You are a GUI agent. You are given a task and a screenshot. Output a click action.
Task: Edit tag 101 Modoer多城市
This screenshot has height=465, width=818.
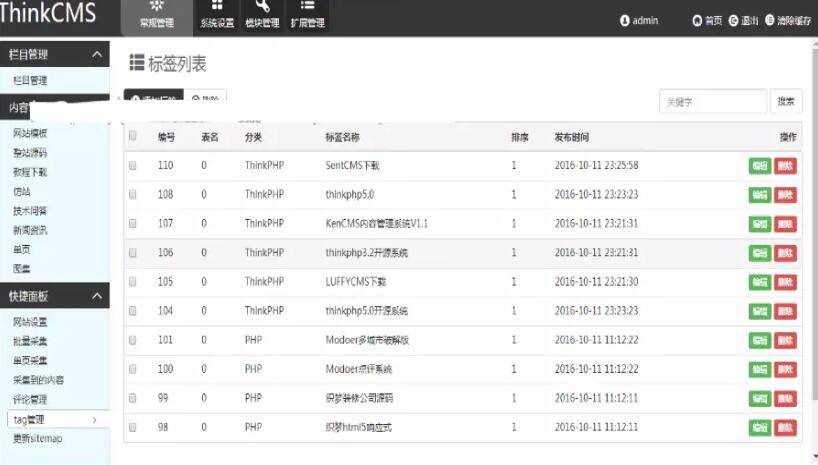[760, 341]
